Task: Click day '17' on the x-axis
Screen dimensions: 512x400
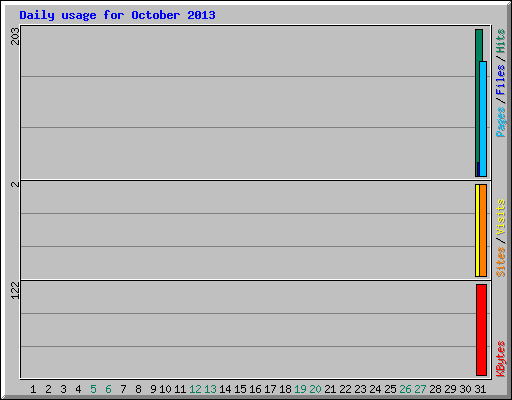Action: [x=270, y=389]
